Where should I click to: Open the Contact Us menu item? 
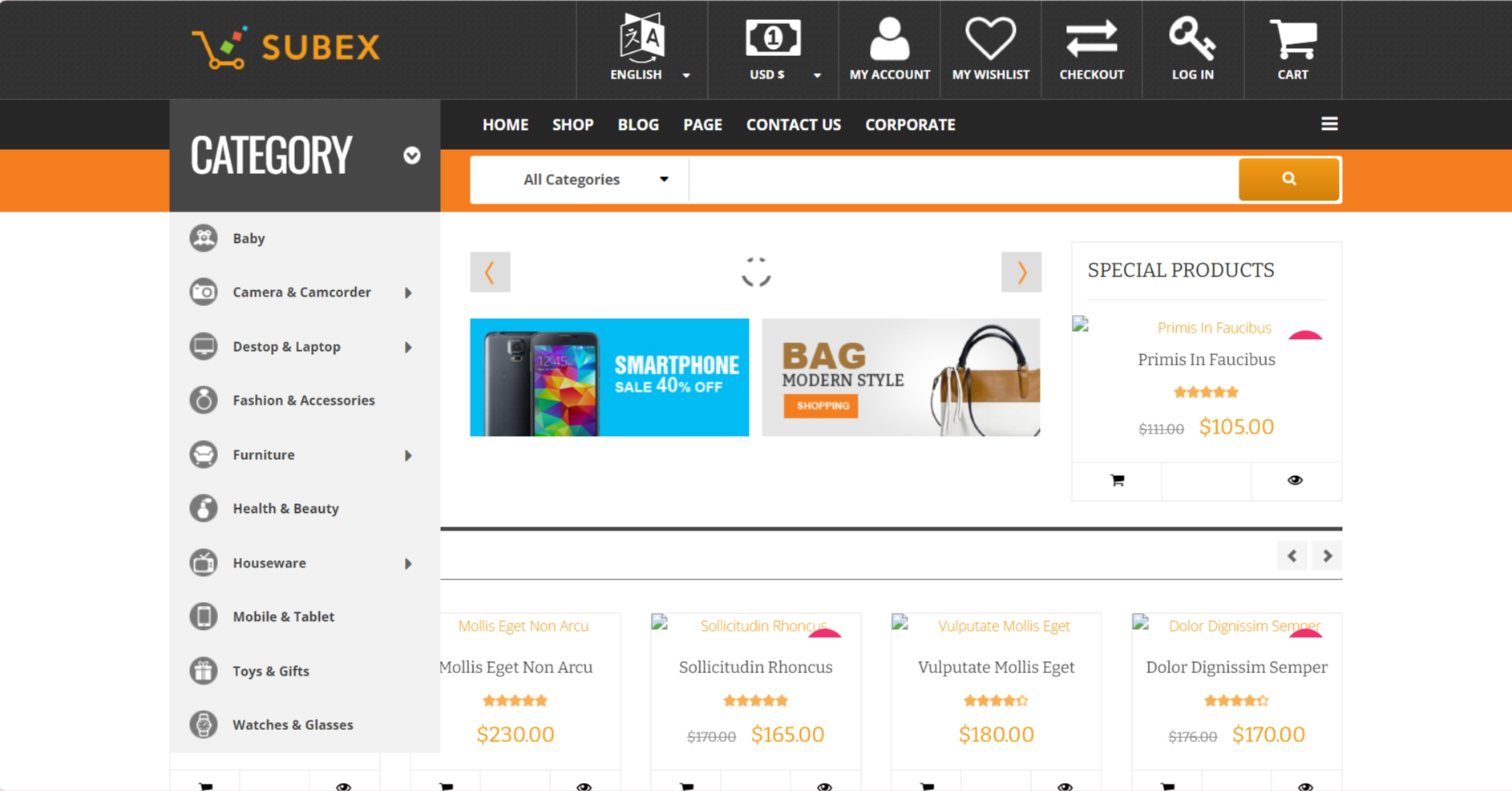793,125
